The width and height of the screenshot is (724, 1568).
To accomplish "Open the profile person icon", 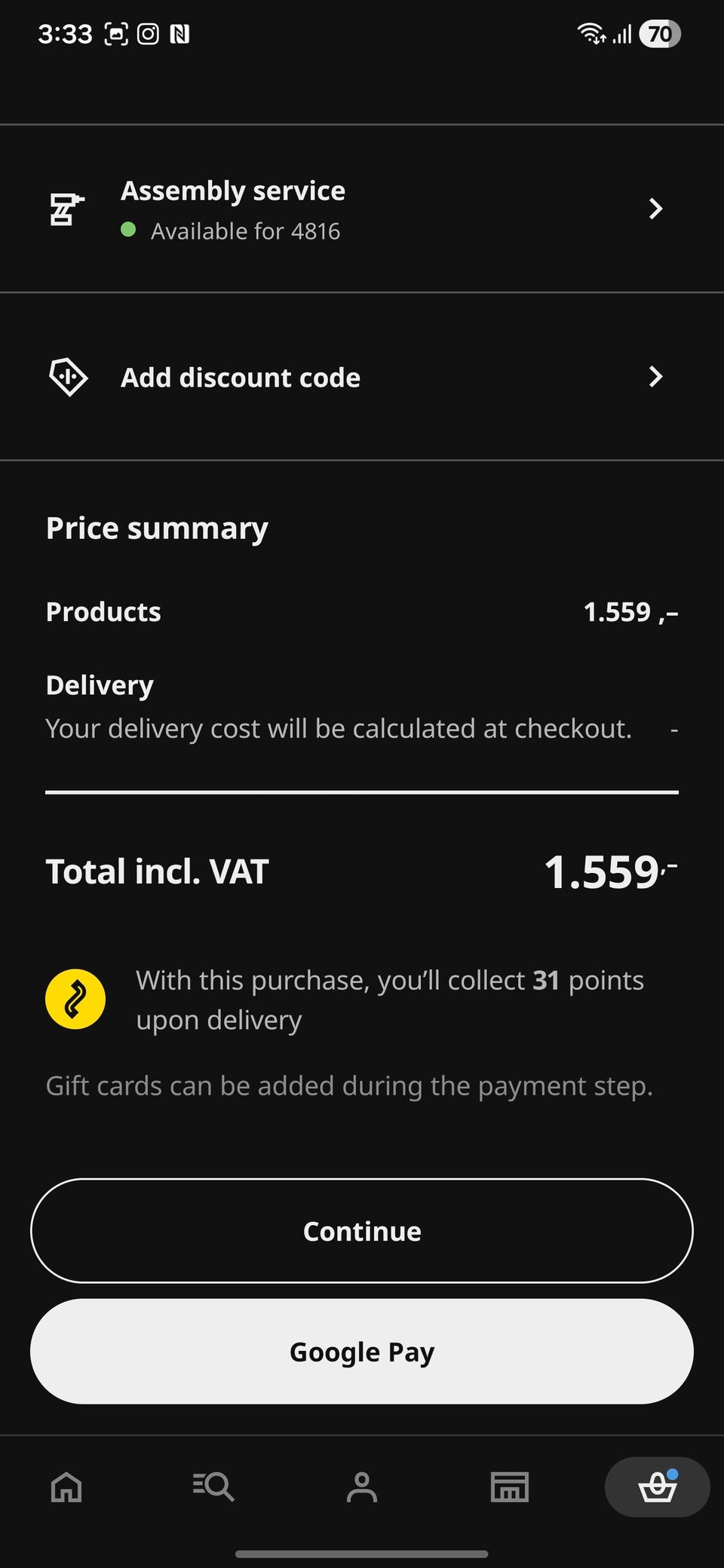I will (x=362, y=1487).
